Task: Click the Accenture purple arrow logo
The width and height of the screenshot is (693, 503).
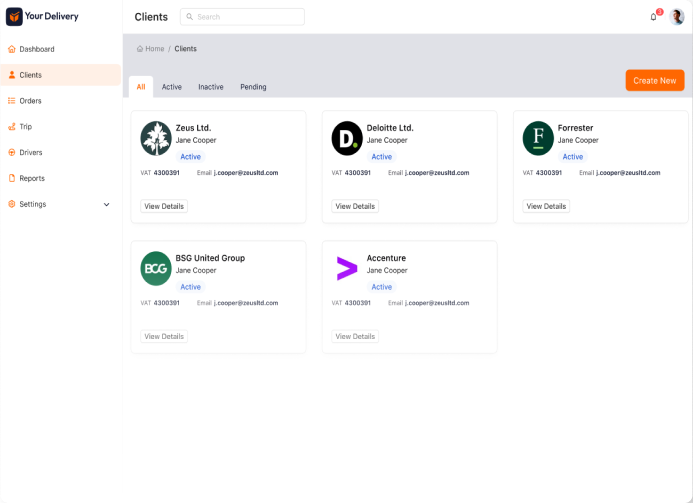Action: click(x=347, y=268)
